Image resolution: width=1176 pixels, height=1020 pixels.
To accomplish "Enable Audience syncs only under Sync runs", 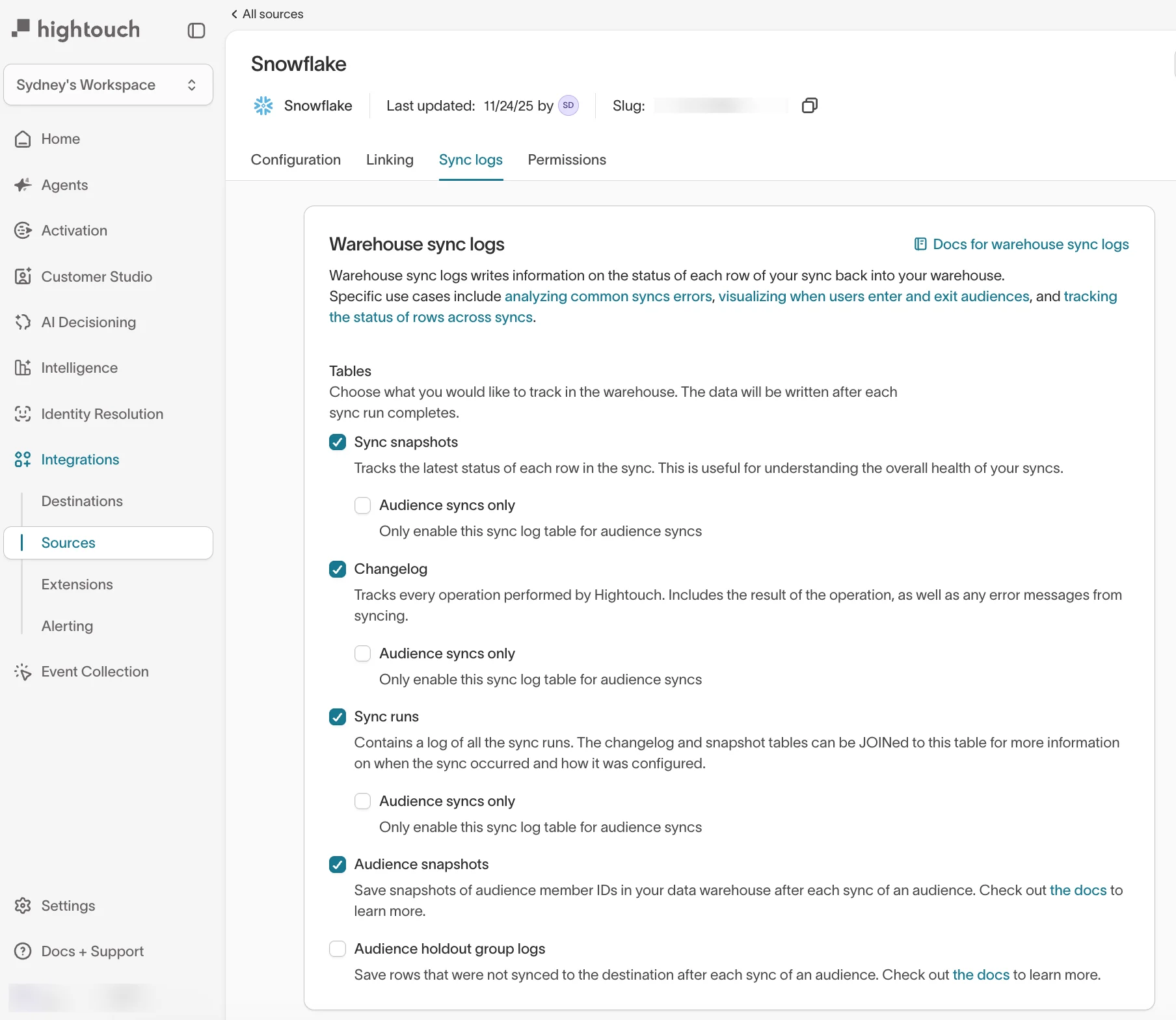I will click(x=362, y=801).
